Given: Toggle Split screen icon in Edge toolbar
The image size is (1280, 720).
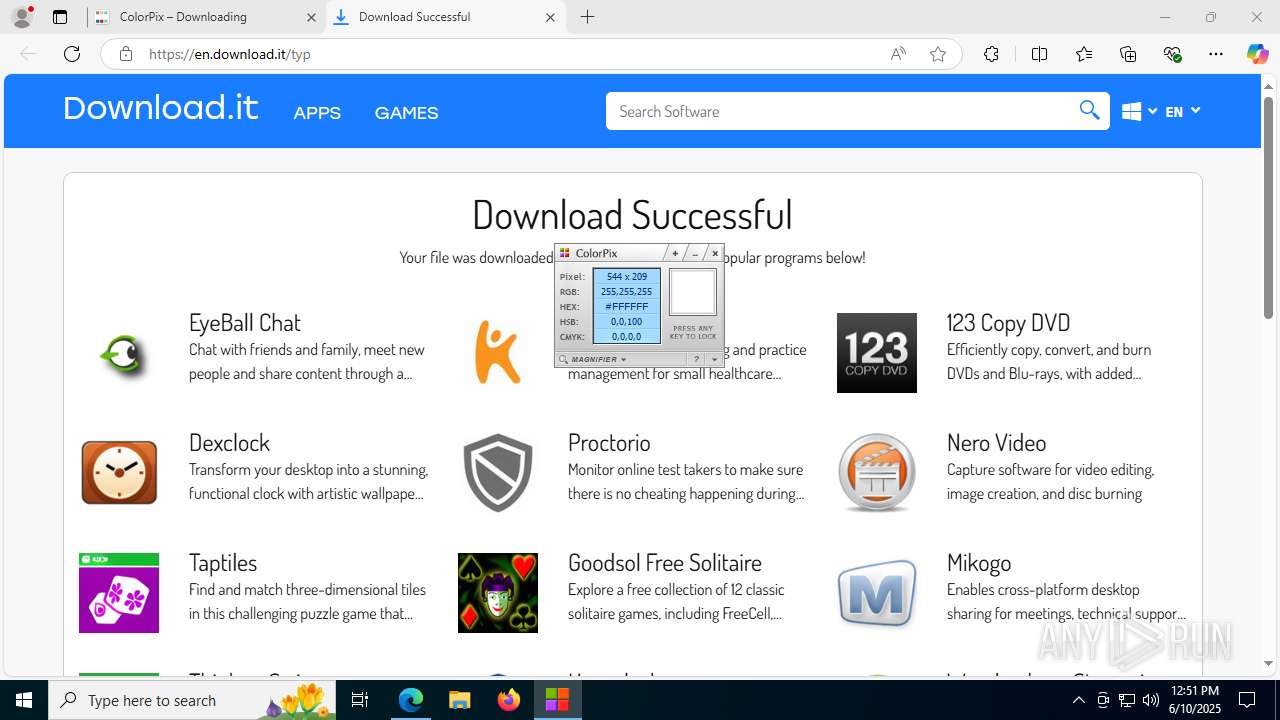Looking at the screenshot, I should coord(1039,54).
